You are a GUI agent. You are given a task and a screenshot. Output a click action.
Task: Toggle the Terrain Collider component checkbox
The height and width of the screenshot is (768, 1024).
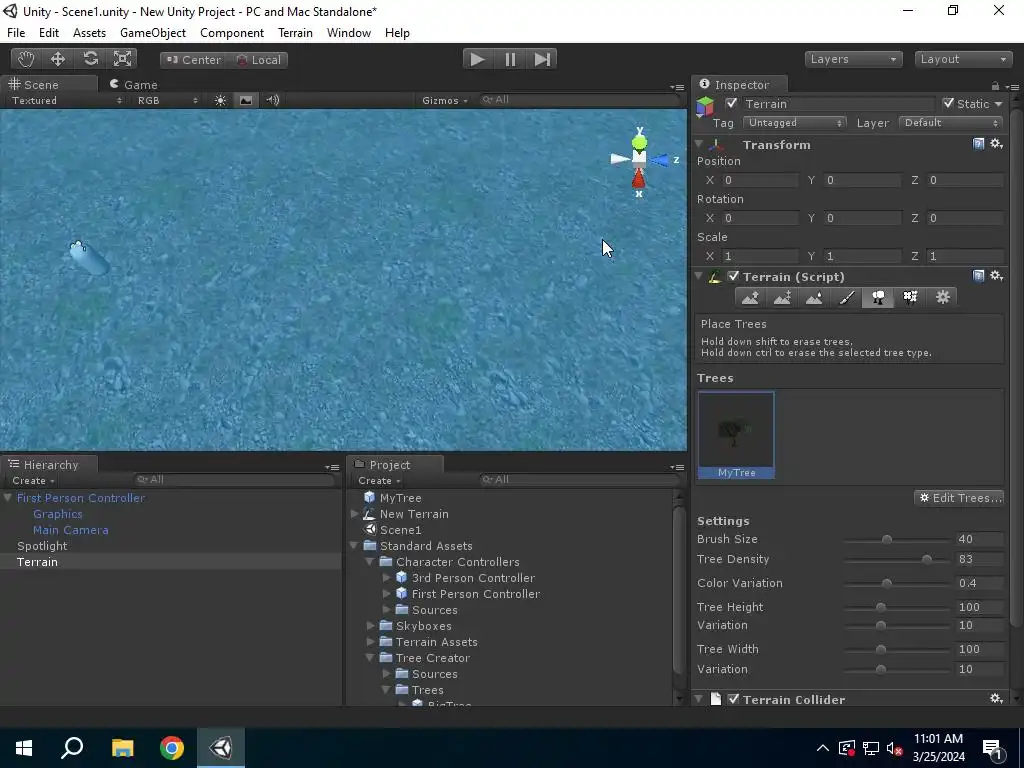733,699
